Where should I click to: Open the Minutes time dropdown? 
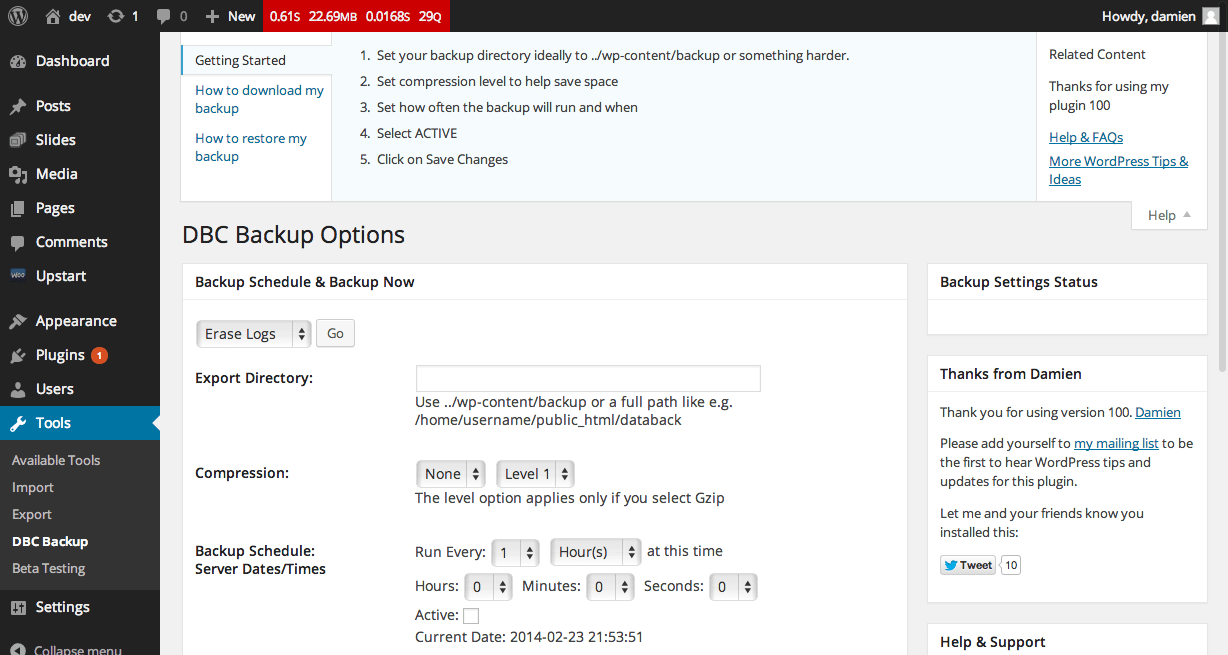coord(610,587)
